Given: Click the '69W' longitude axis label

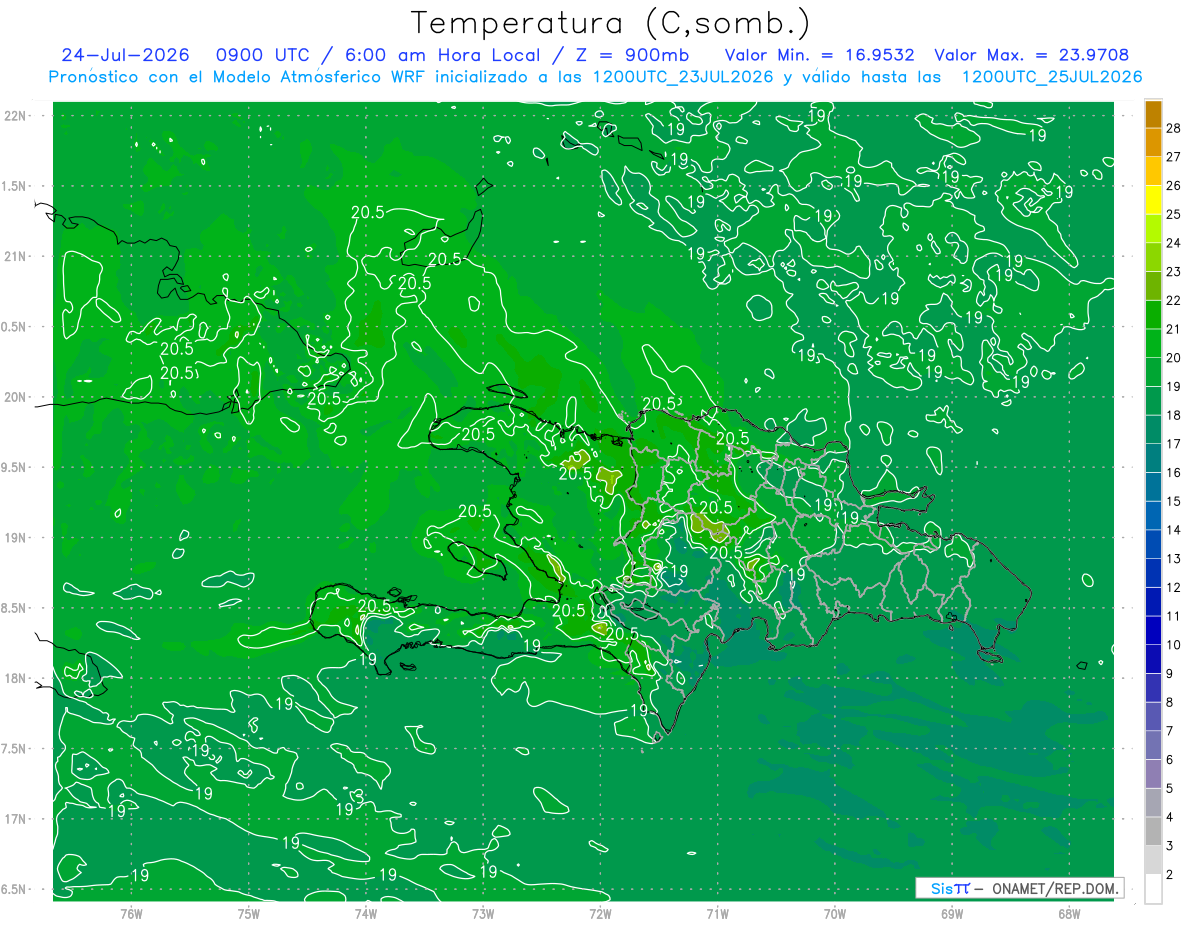Looking at the screenshot, I should point(951,914).
